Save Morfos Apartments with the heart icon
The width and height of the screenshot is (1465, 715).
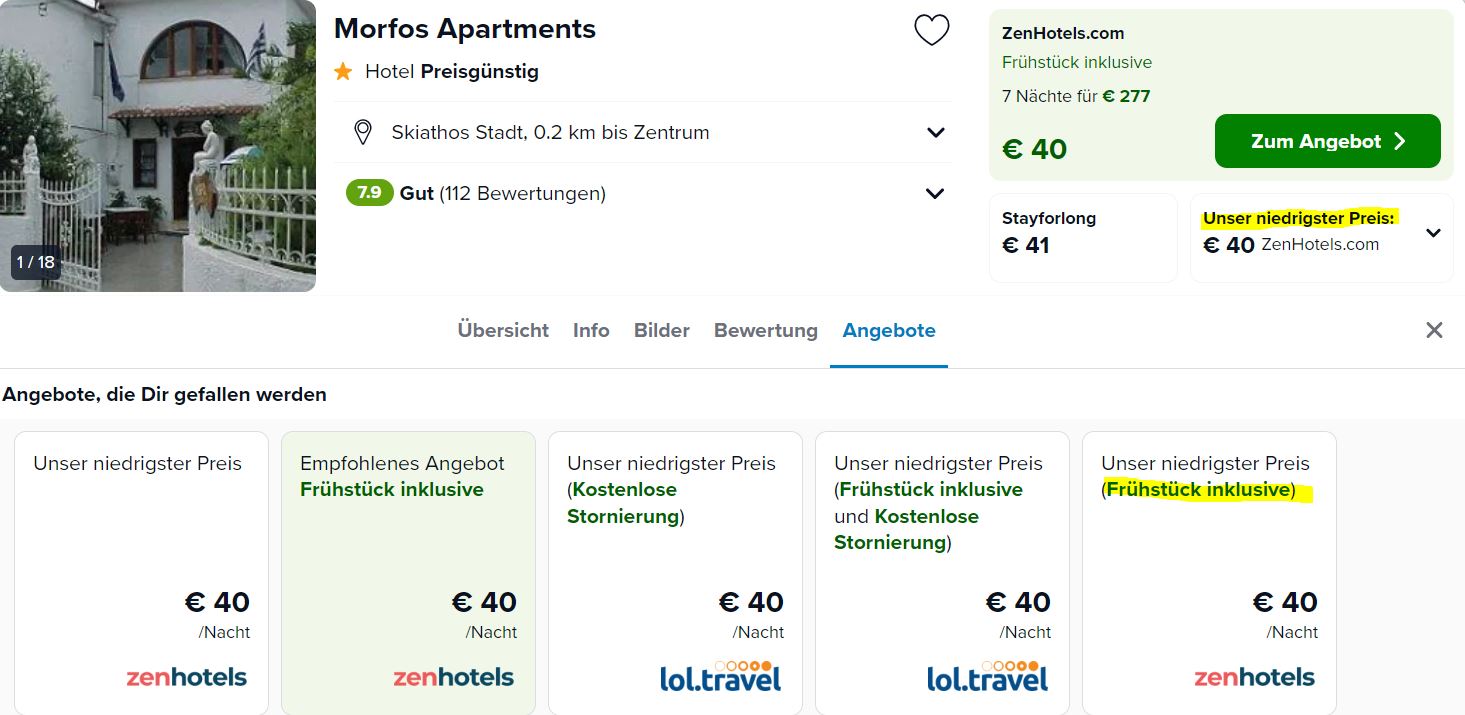point(931,31)
